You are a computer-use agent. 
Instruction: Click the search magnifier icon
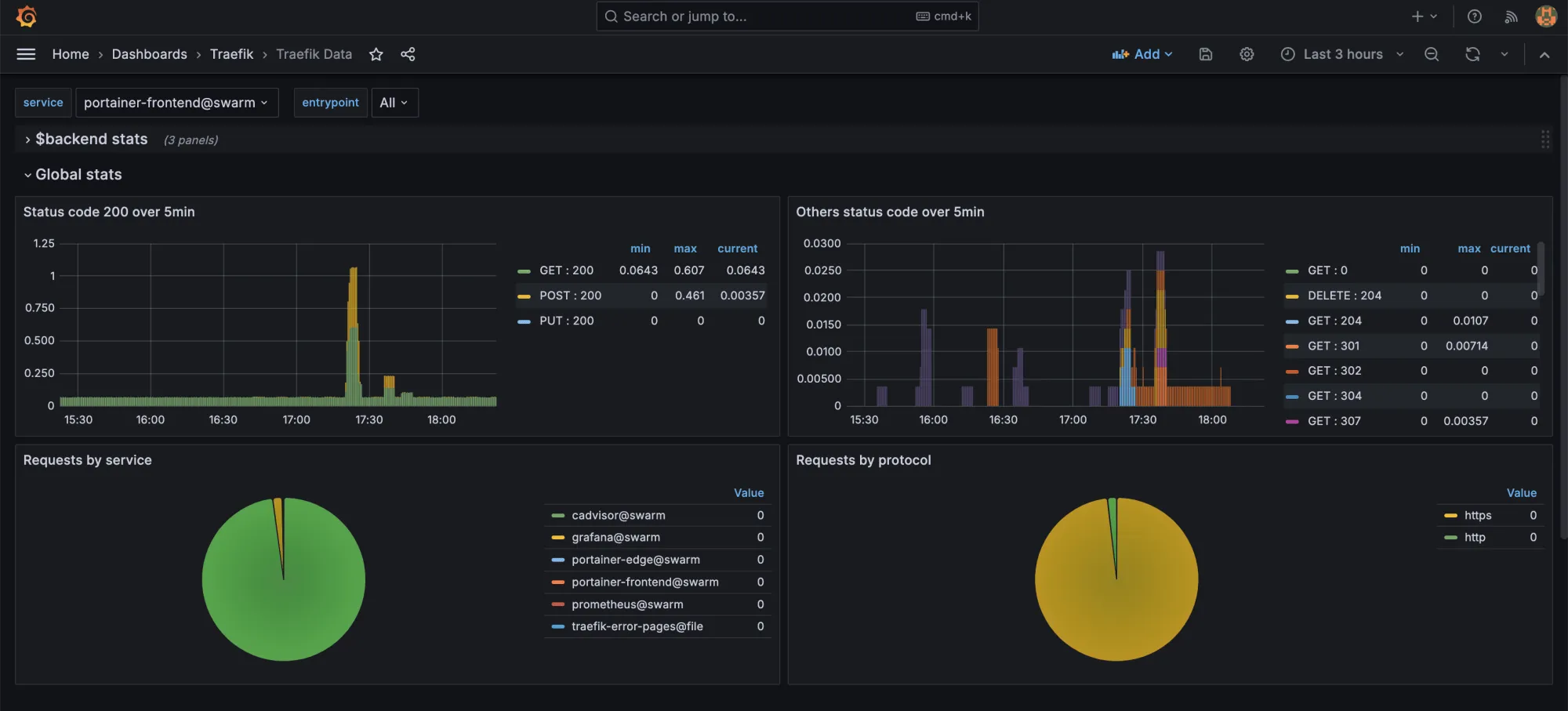pos(612,16)
